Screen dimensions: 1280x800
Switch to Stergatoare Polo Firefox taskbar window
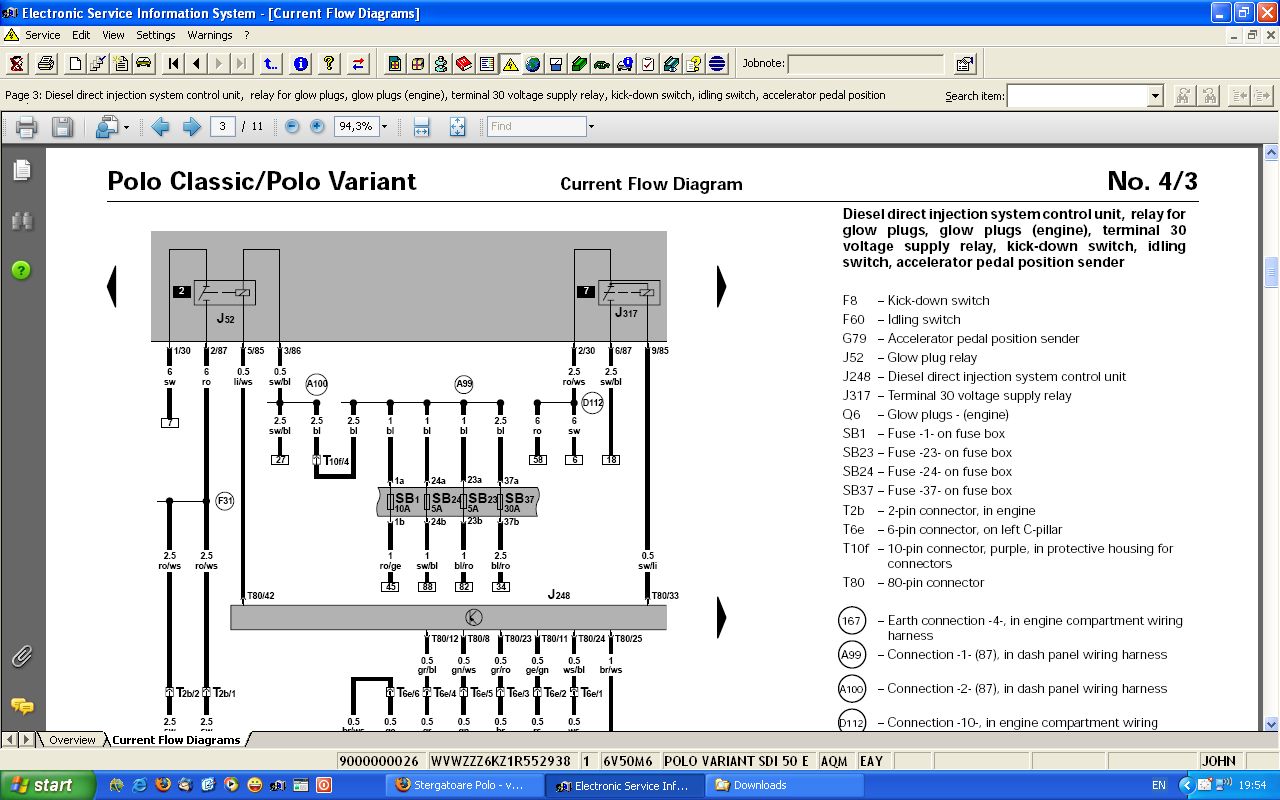(x=464, y=785)
